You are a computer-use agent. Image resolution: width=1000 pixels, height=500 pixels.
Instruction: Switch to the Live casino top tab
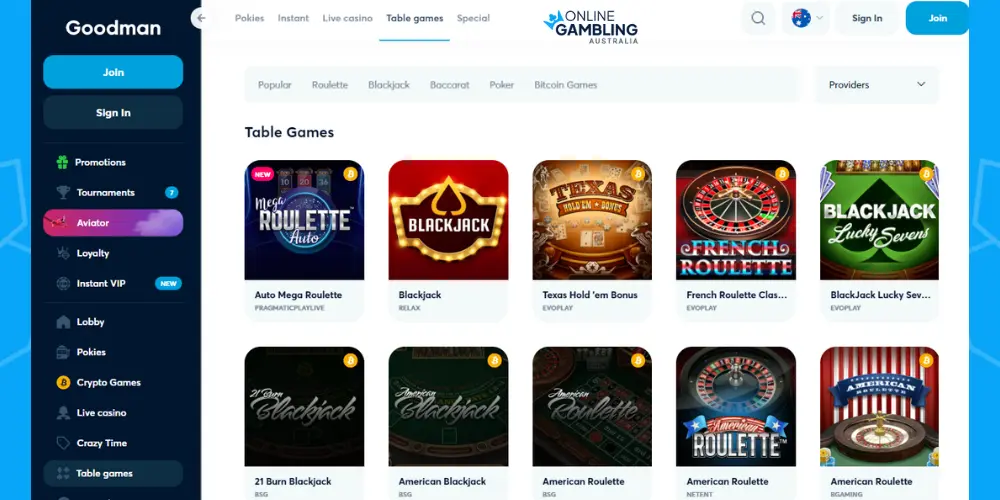tap(348, 18)
